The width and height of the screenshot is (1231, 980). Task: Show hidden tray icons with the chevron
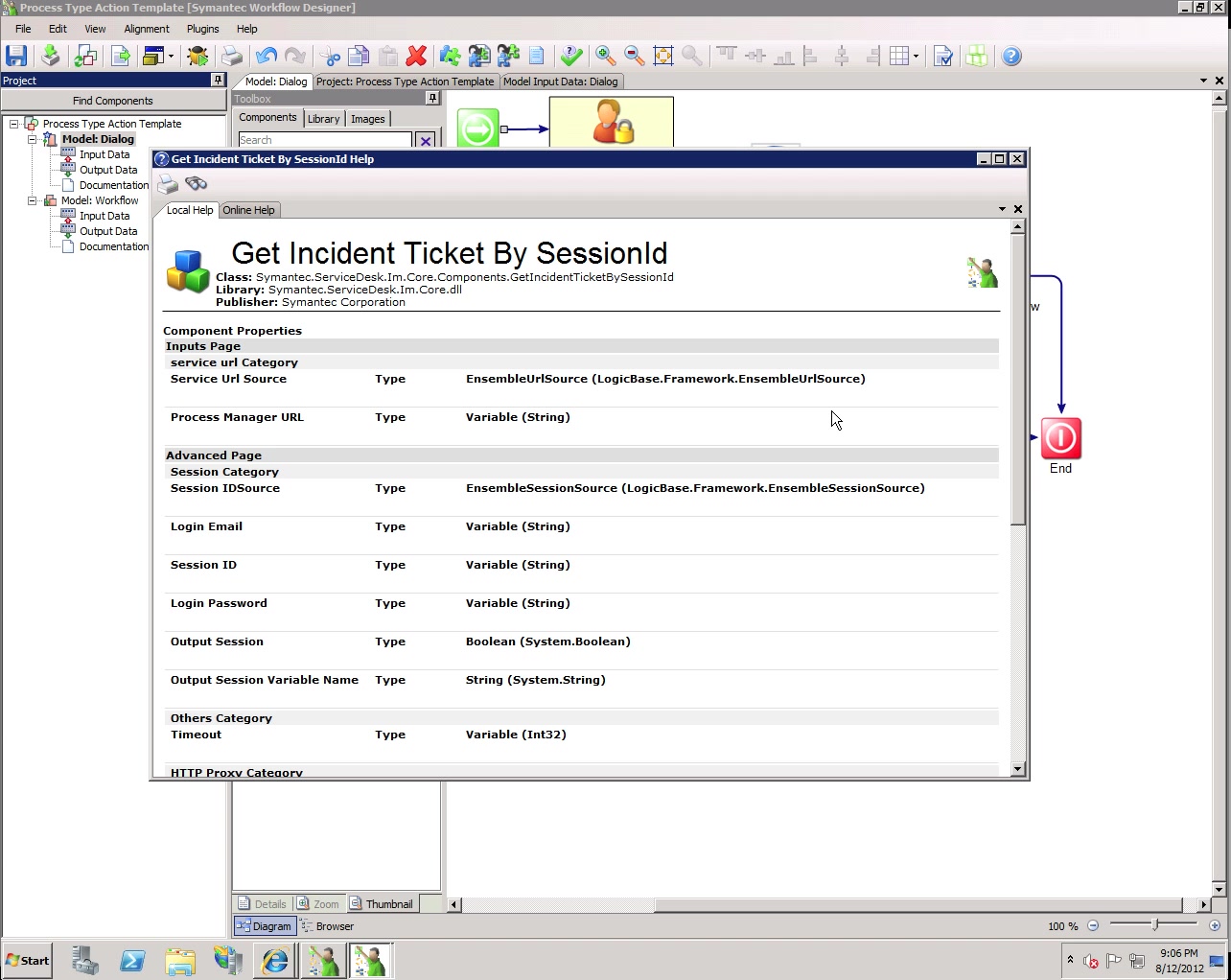pos(1070,959)
